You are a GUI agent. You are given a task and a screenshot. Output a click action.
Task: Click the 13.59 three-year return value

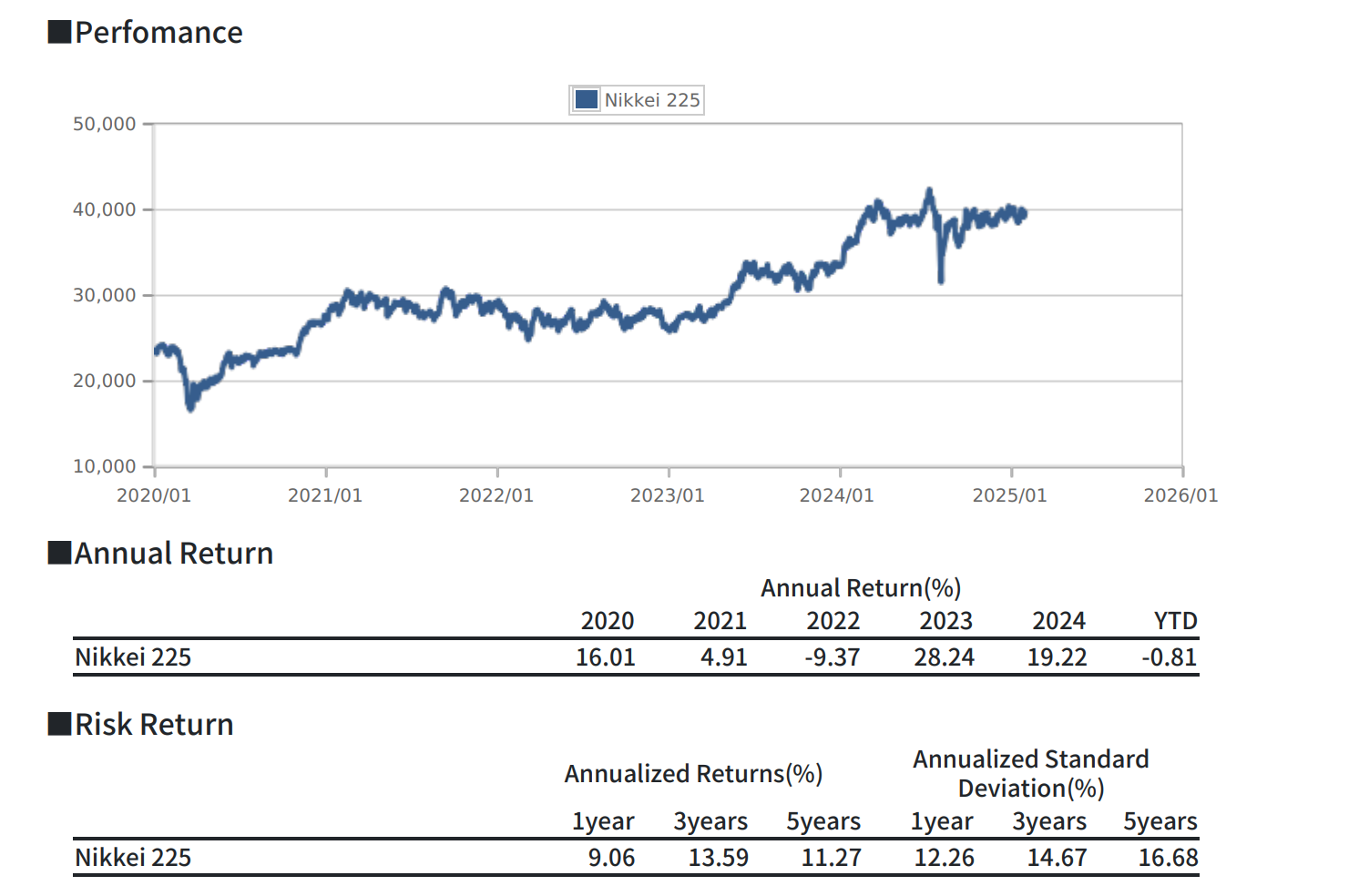(719, 858)
